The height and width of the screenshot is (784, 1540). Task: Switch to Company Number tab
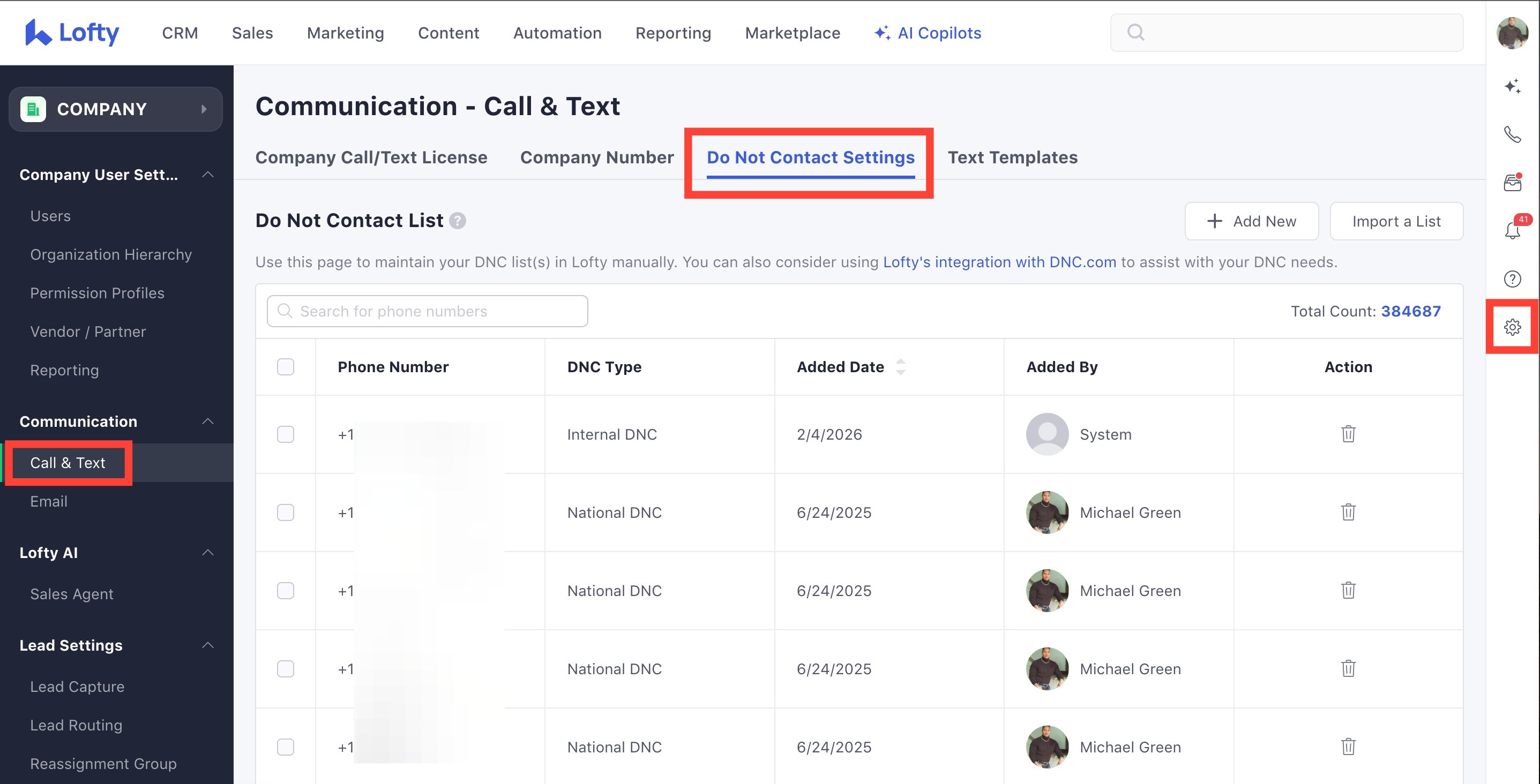(x=596, y=157)
